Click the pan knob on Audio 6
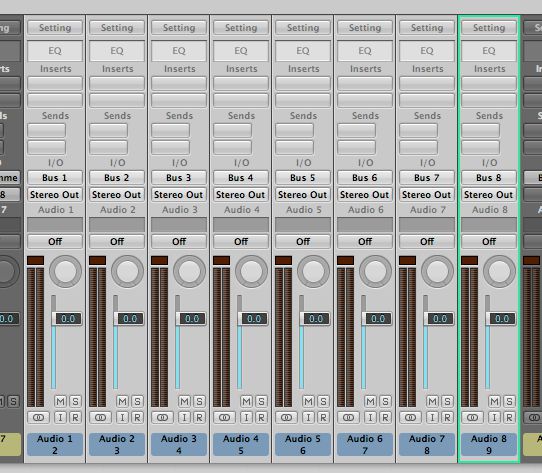Image resolution: width=542 pixels, height=473 pixels. click(375, 271)
